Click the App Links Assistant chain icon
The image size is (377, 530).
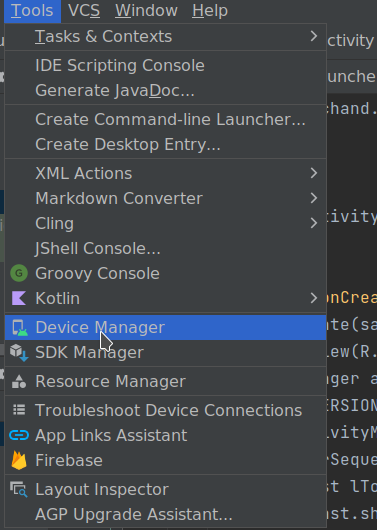click(19, 435)
